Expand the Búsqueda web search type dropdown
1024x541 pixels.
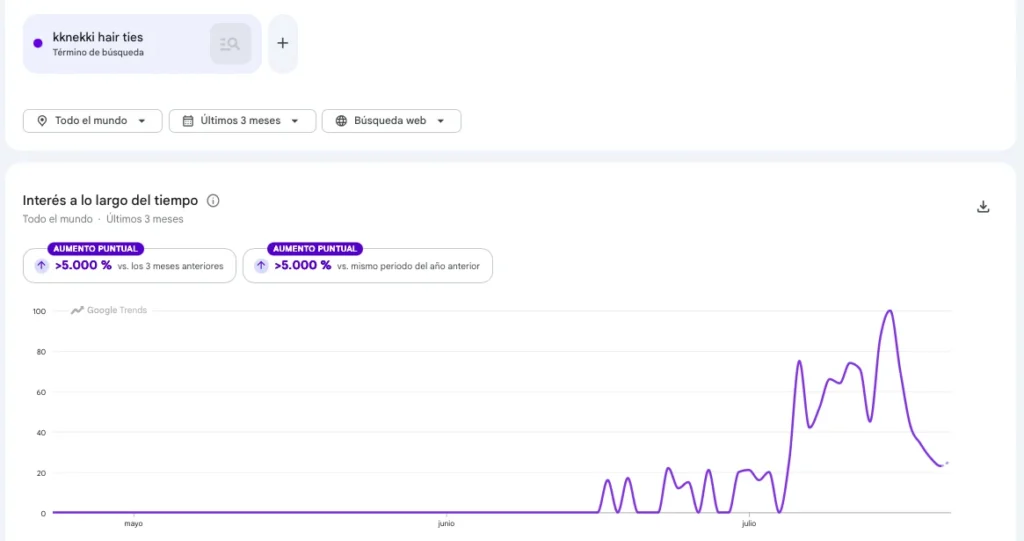[x=391, y=121]
